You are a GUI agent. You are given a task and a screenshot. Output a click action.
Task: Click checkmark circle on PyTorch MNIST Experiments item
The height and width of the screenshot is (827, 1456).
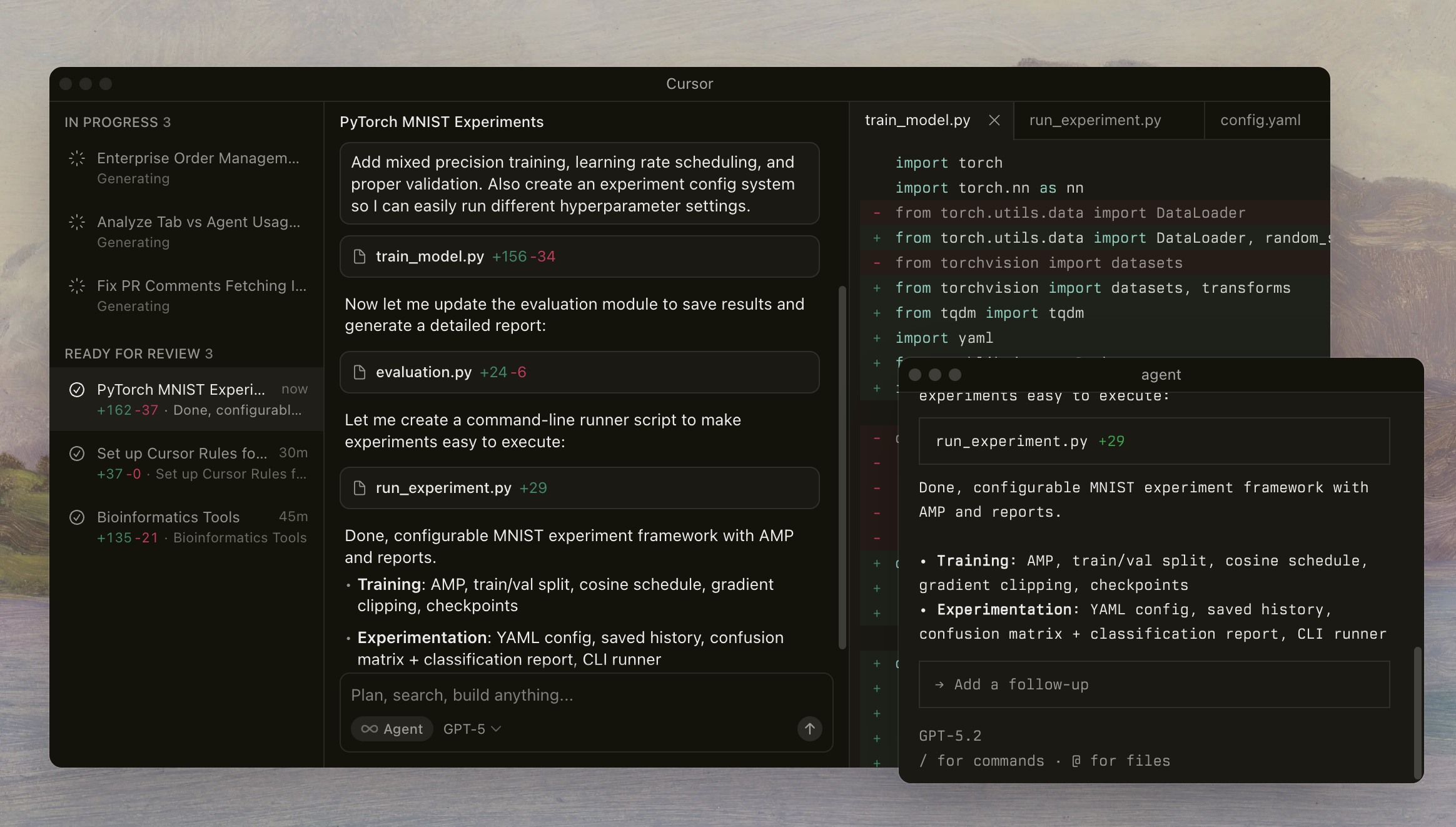[77, 390]
